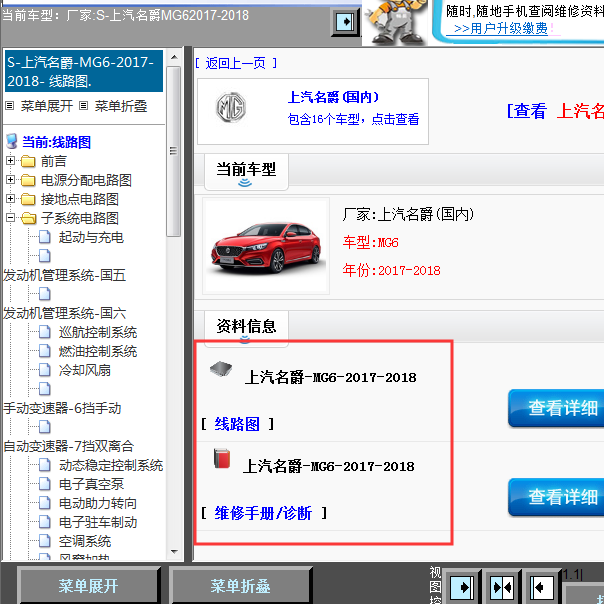Click 包含16个车型，点击查看 link
The width and height of the screenshot is (604, 604).
click(354, 119)
